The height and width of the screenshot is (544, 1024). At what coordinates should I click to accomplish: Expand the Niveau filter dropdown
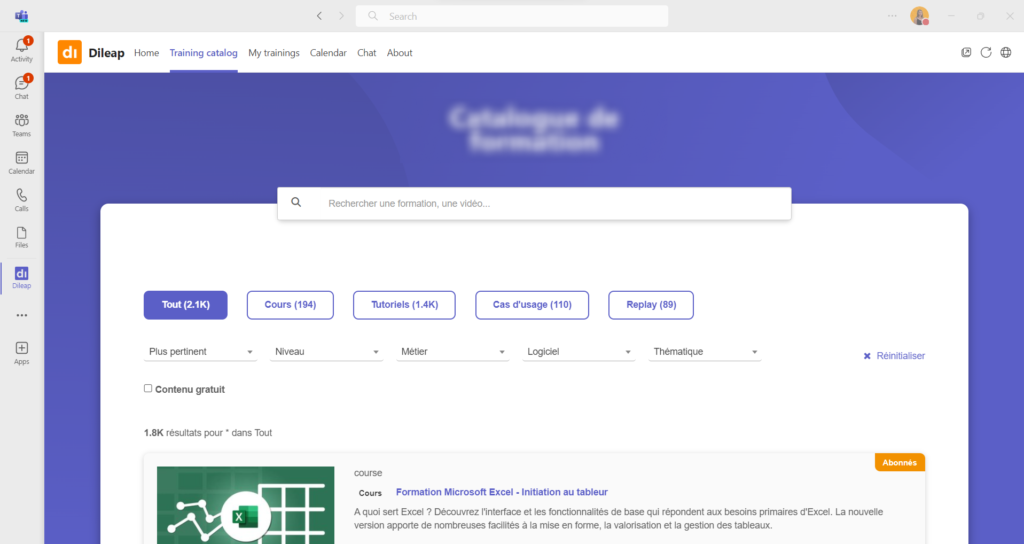327,352
